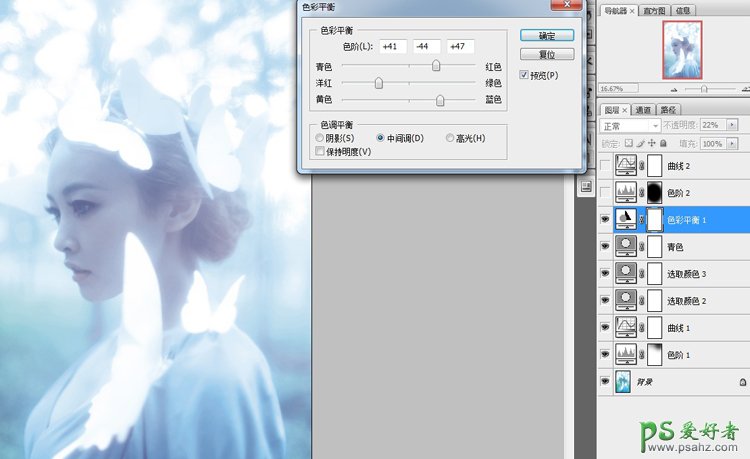Image resolution: width=750 pixels, height=459 pixels.
Task: Click the 选取颜色 3 adjustment icon
Action: tap(627, 272)
